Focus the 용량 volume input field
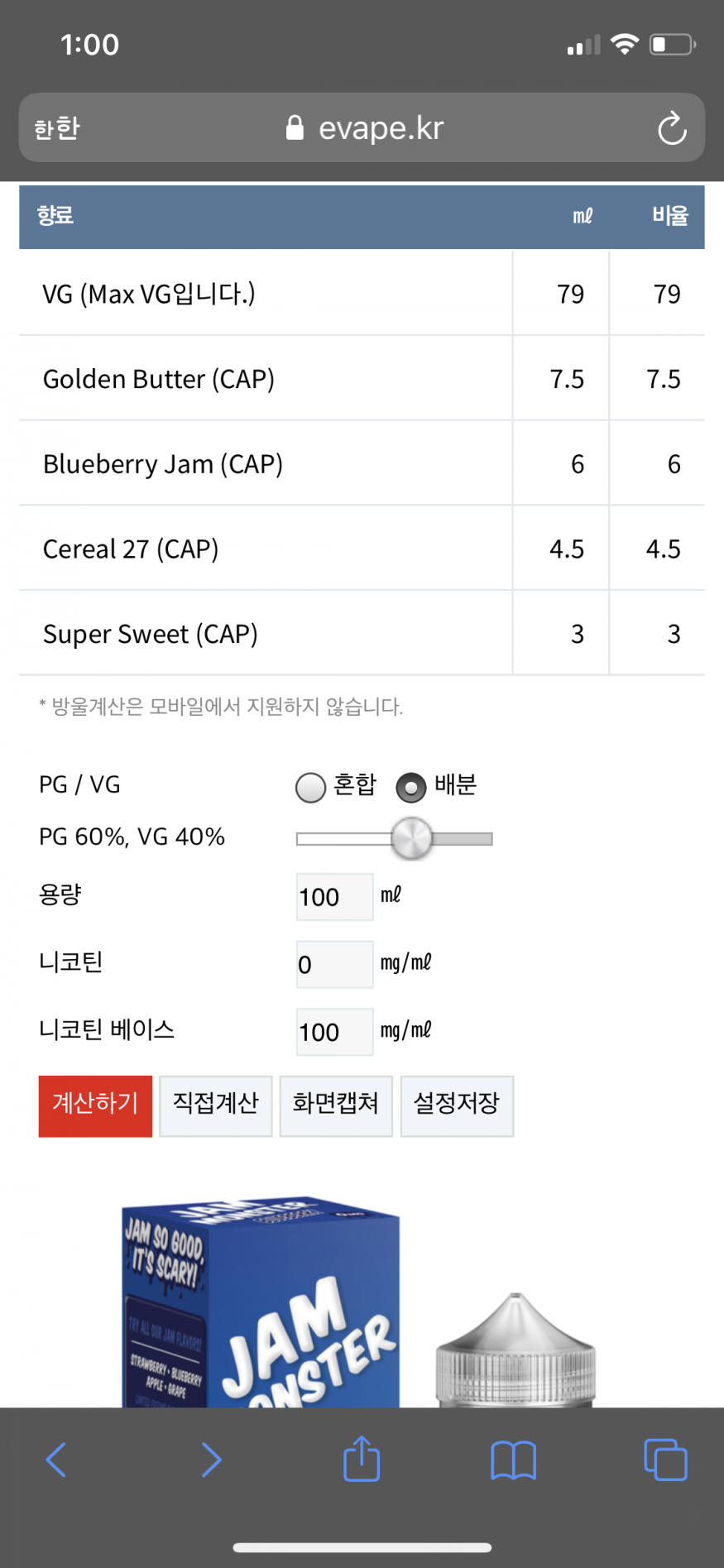The width and height of the screenshot is (724, 1568). pos(334,897)
